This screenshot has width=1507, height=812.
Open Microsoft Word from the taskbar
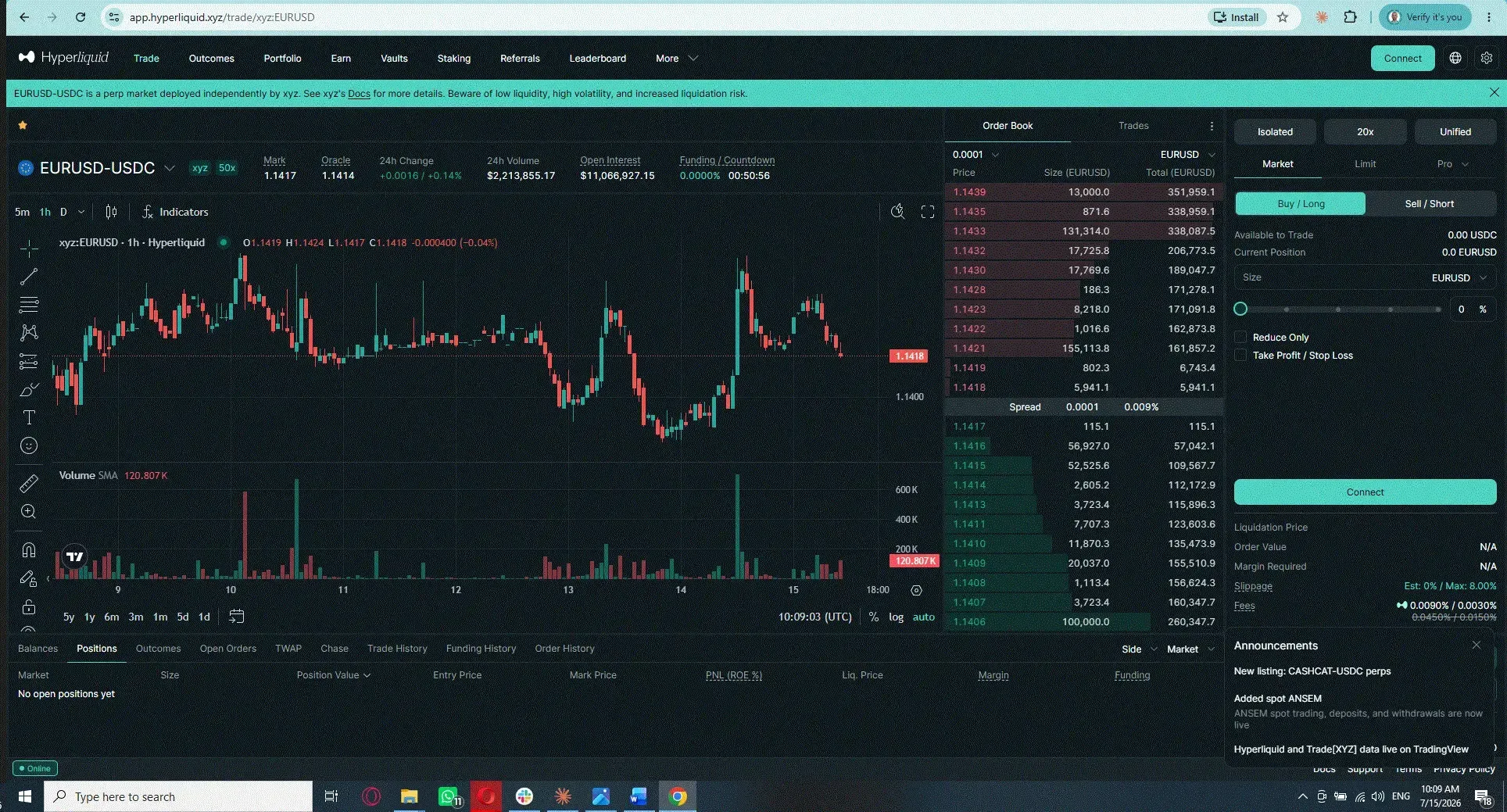639,796
